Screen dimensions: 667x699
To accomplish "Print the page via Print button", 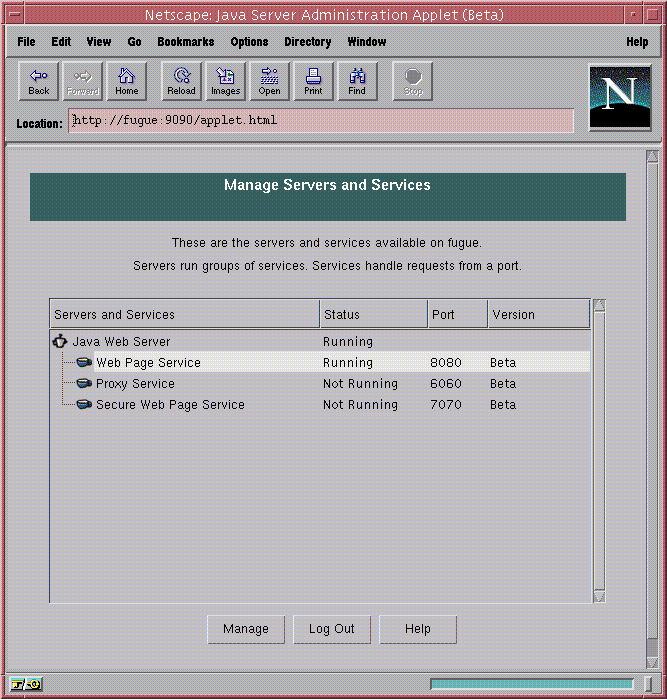I will [x=313, y=82].
